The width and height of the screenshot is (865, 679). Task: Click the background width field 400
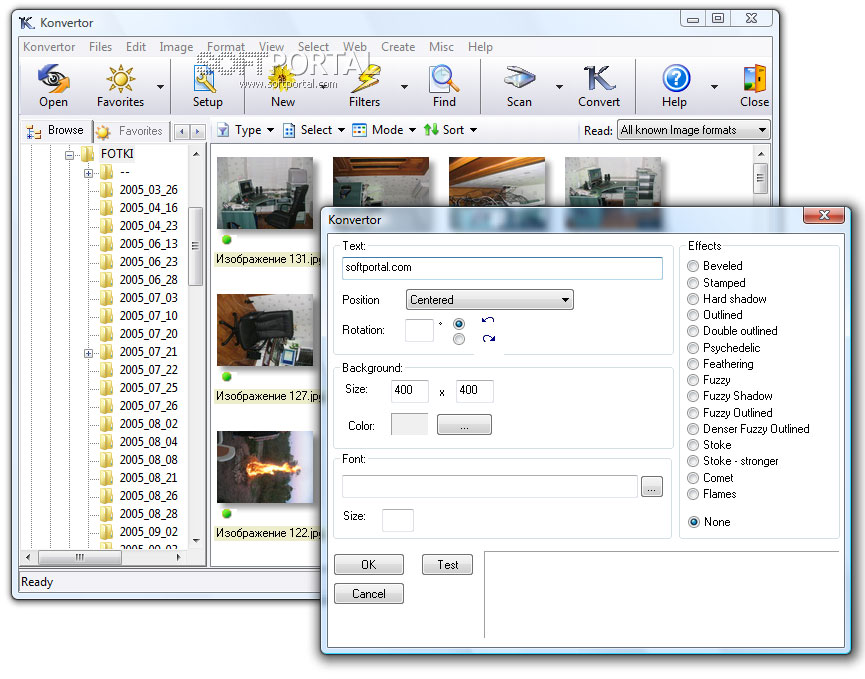point(409,391)
